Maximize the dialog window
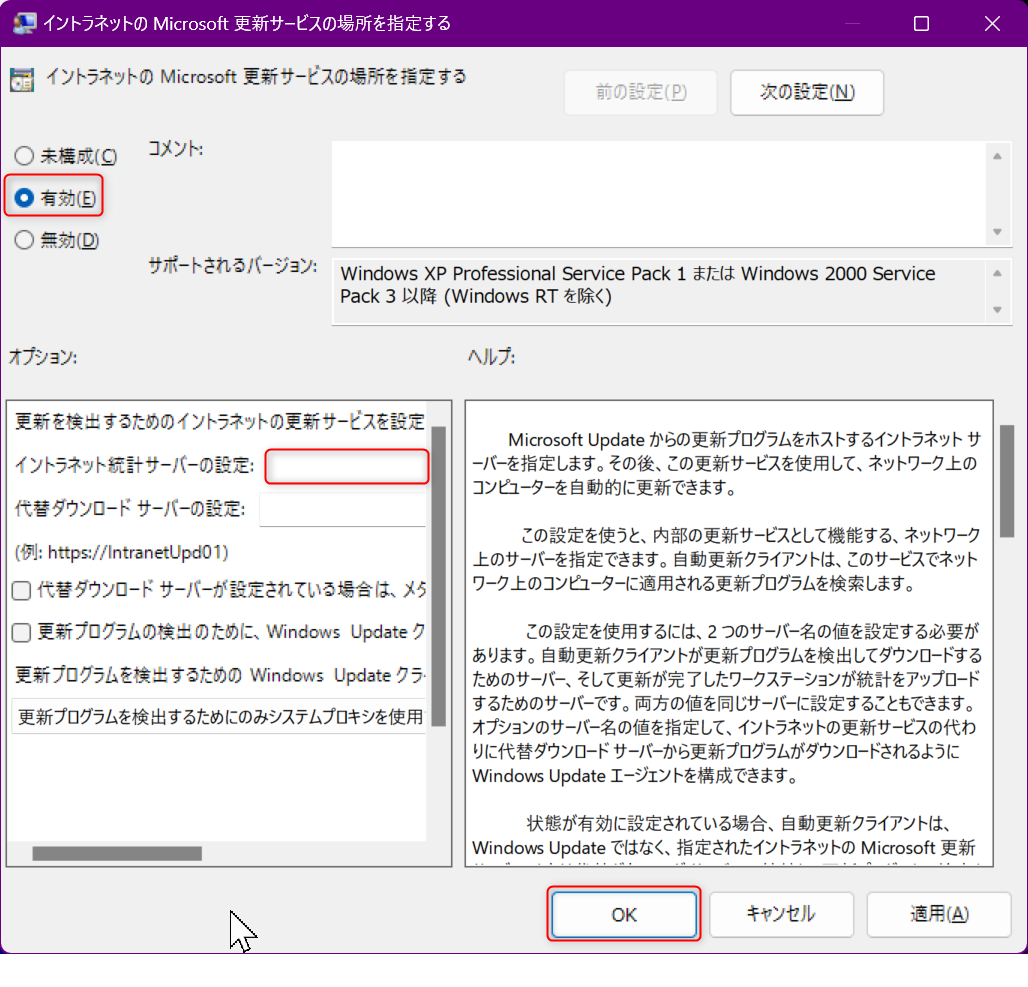 [921, 24]
